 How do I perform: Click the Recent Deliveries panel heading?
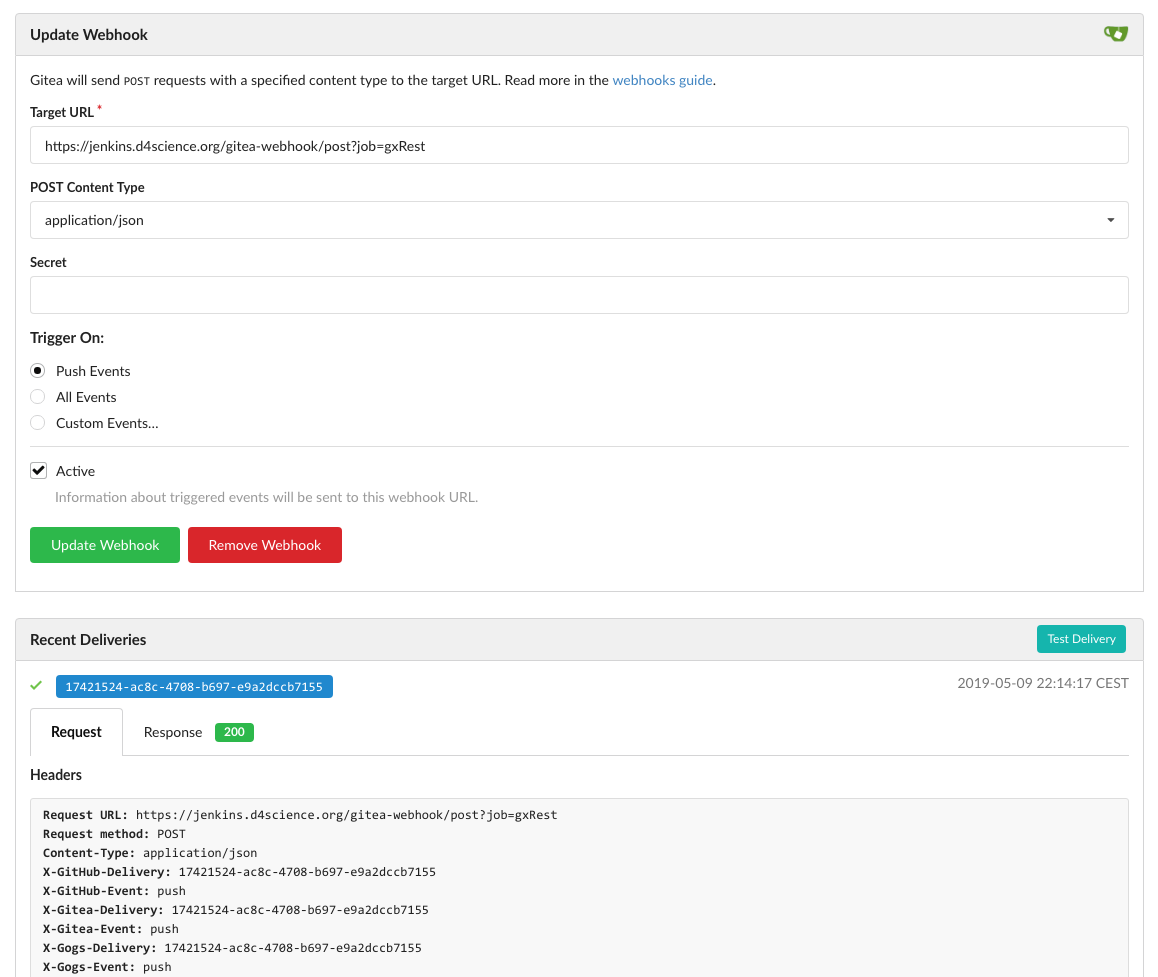pyautogui.click(x=88, y=640)
